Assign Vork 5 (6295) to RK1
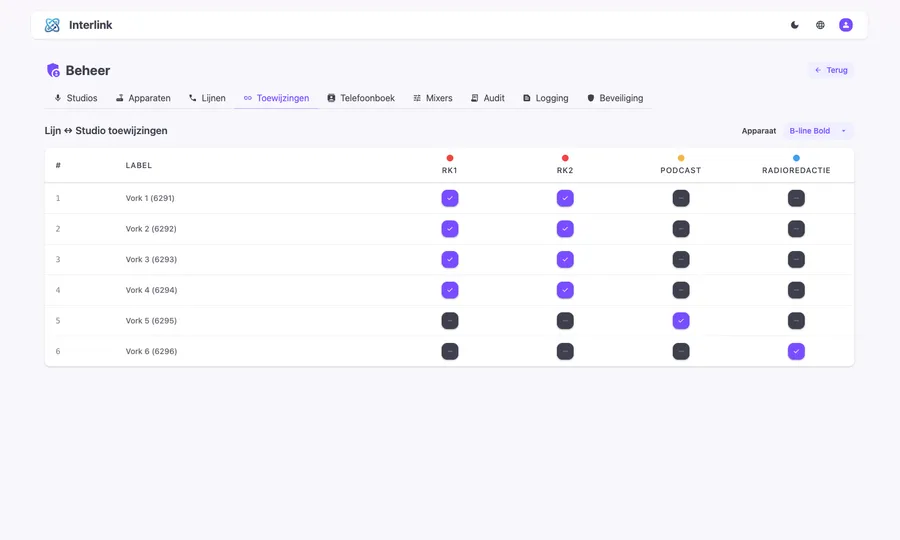The height and width of the screenshot is (540, 900). coord(450,321)
